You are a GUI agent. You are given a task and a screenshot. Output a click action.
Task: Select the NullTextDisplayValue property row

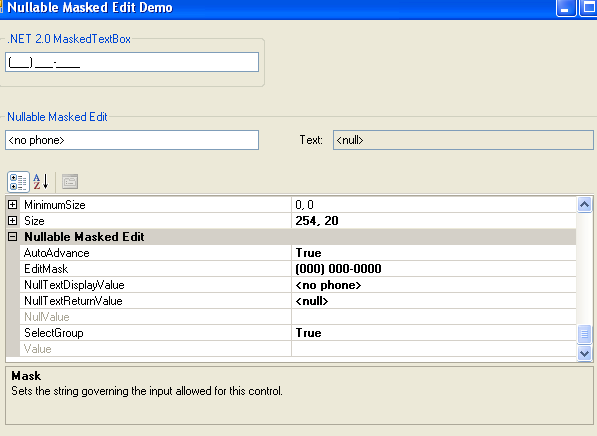[298, 285]
